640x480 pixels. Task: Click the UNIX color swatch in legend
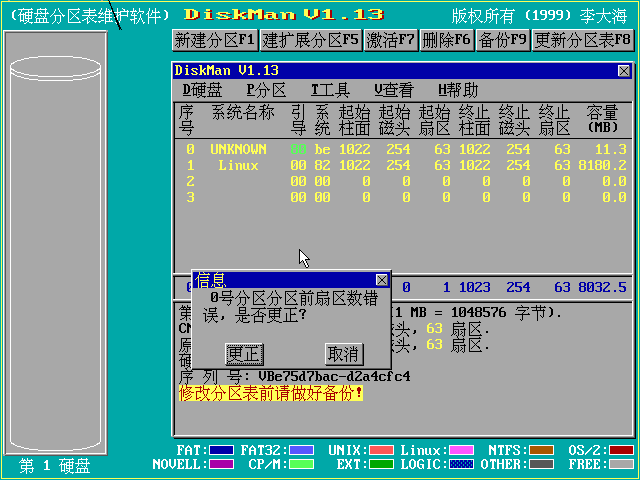pos(382,450)
